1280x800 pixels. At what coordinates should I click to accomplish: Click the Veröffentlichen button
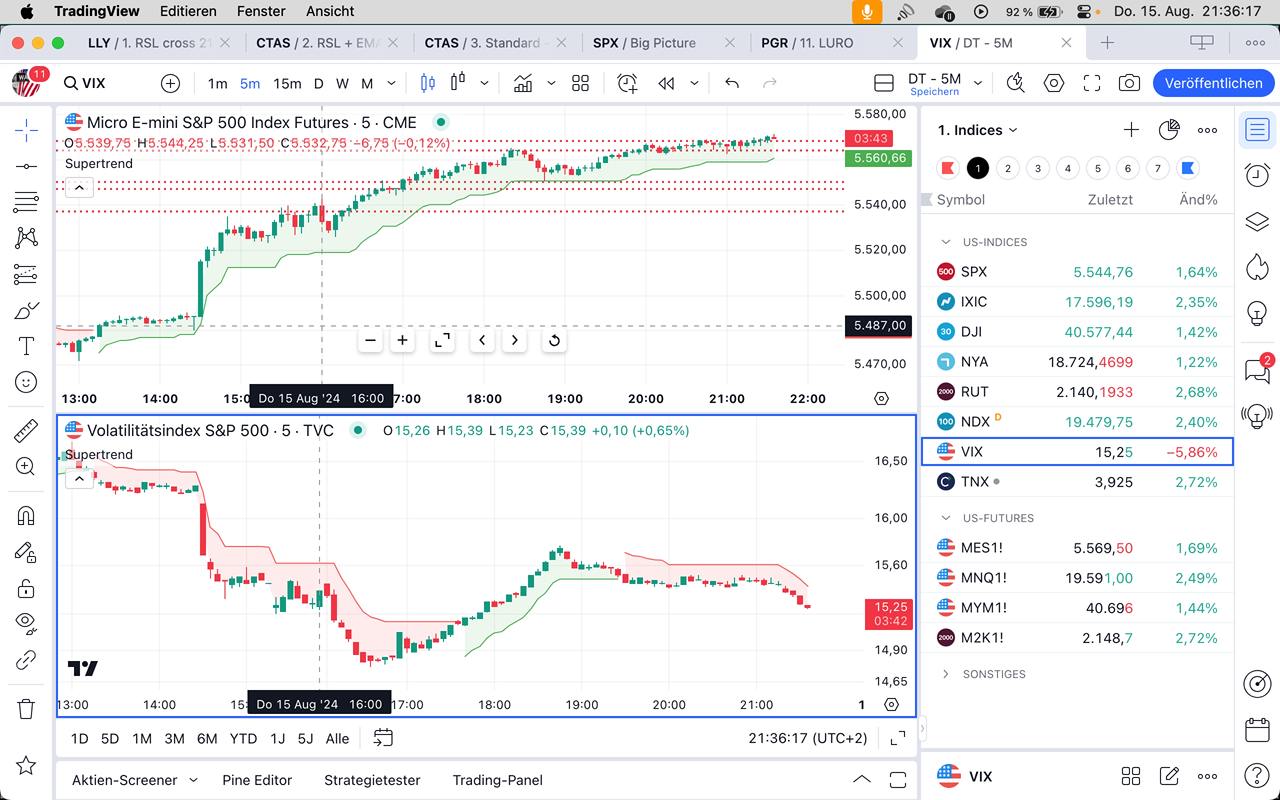pos(1213,83)
